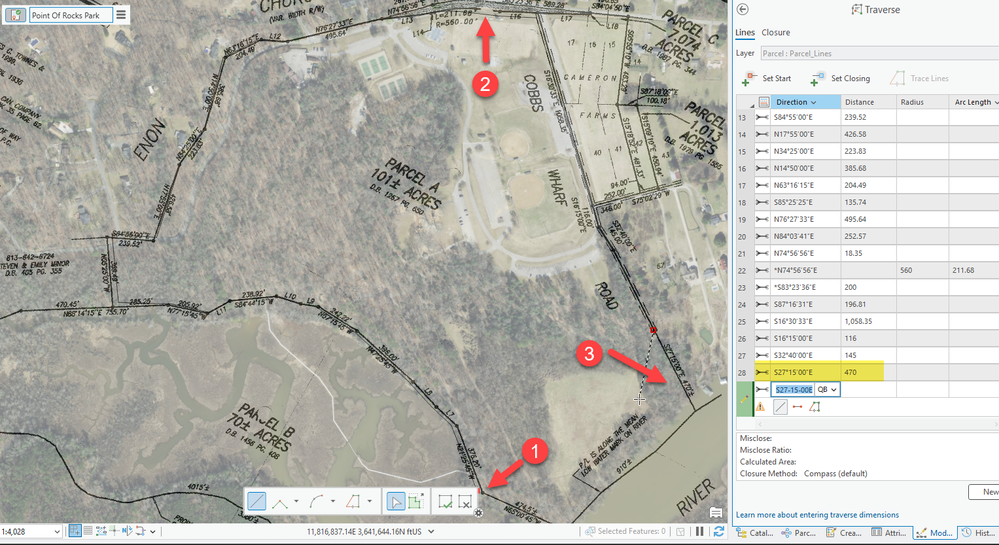Open editing toolbar settings gear
Screen dimensions: 999x545
coord(478,512)
